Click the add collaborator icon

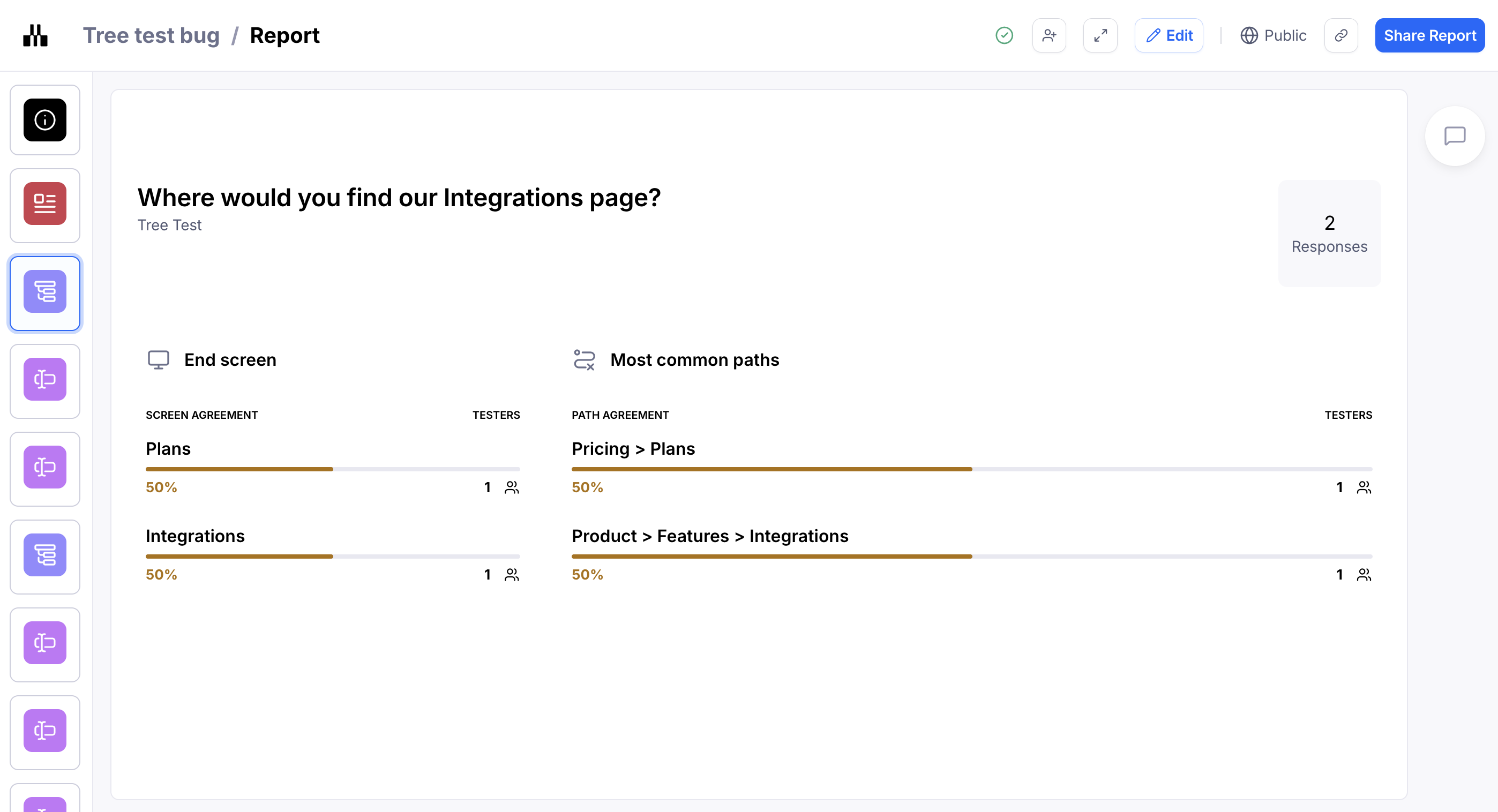pyautogui.click(x=1048, y=35)
